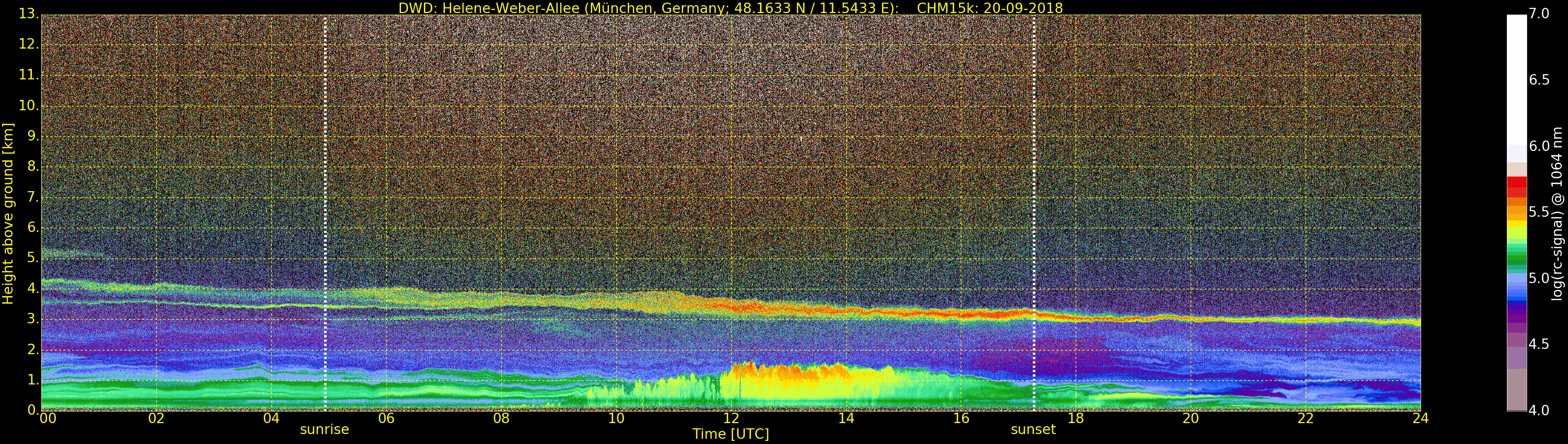Click height axis tick '7.'
The image size is (1568, 444).
click(32, 197)
